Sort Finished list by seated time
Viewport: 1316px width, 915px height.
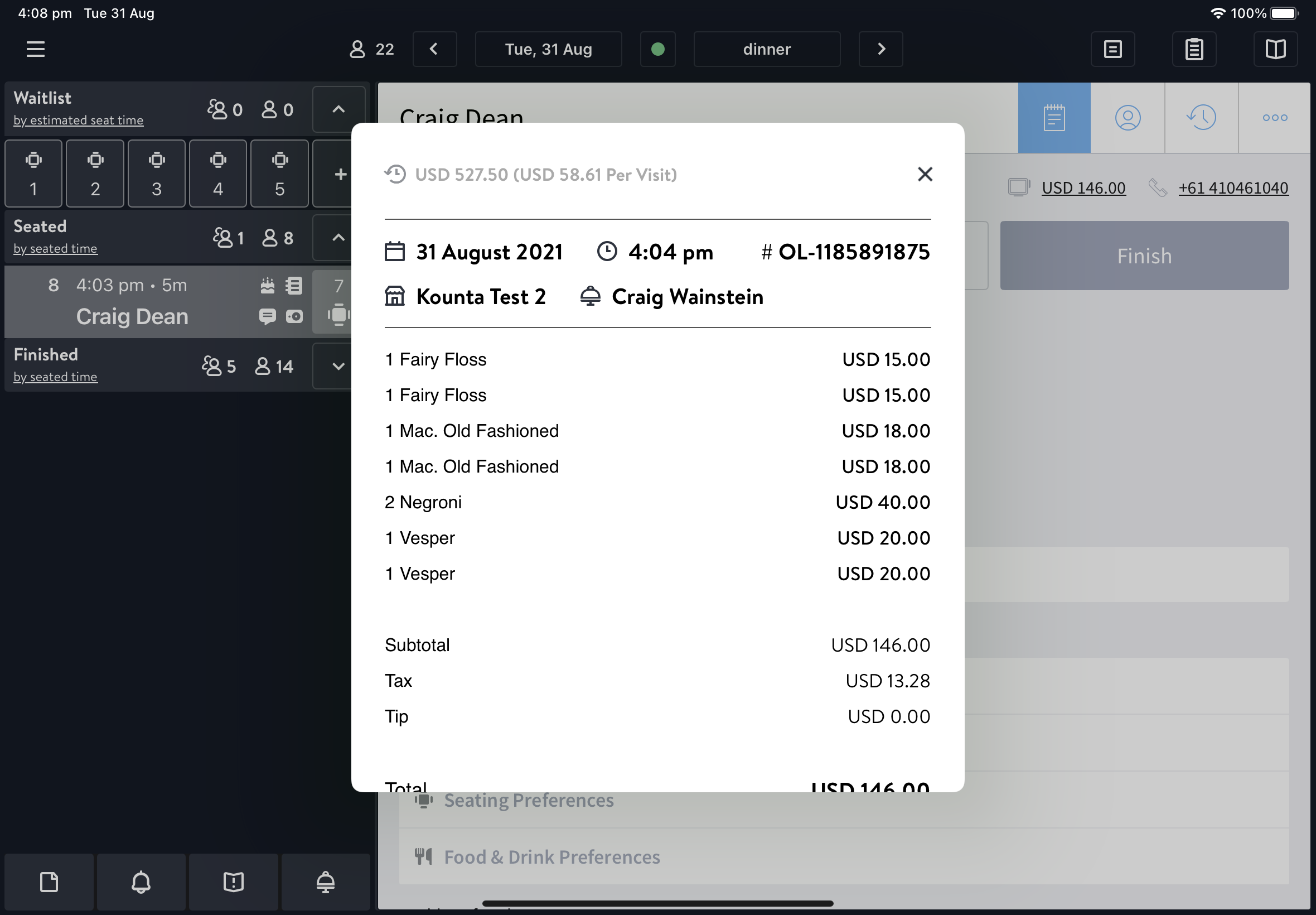56,377
